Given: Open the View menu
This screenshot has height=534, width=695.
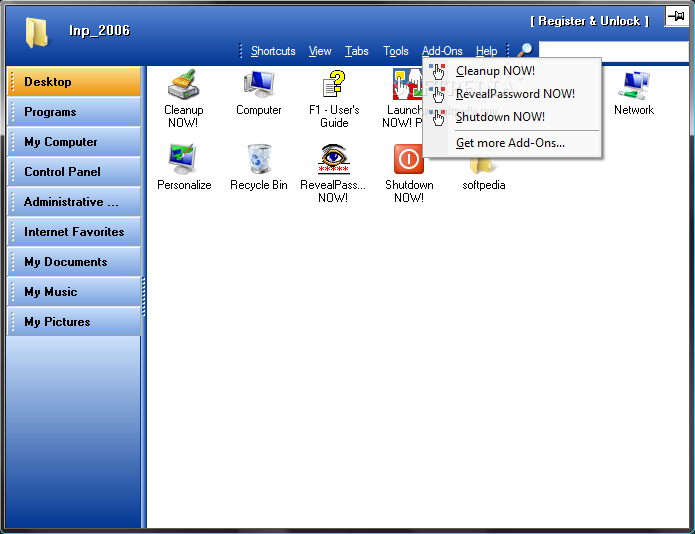Looking at the screenshot, I should (x=320, y=51).
